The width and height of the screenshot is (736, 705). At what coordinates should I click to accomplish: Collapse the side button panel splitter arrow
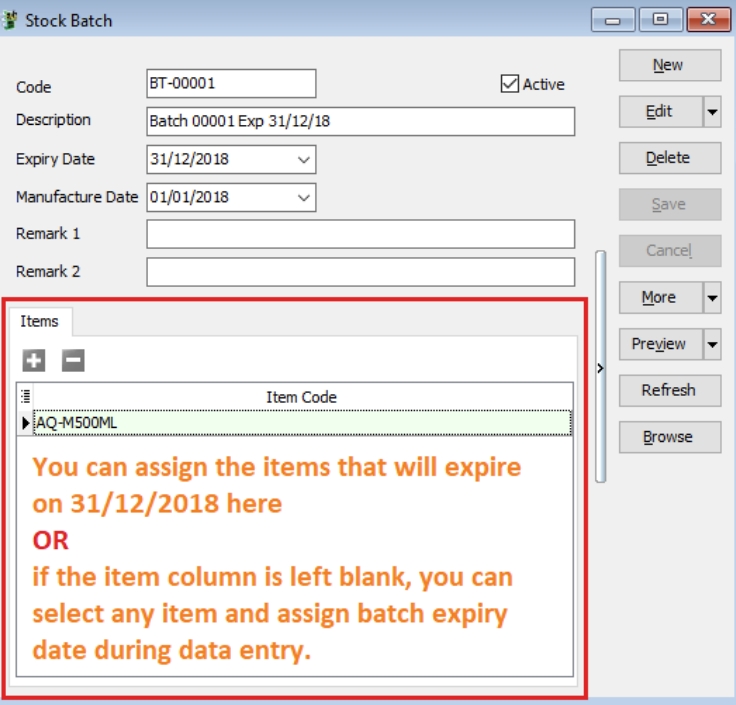point(600,368)
